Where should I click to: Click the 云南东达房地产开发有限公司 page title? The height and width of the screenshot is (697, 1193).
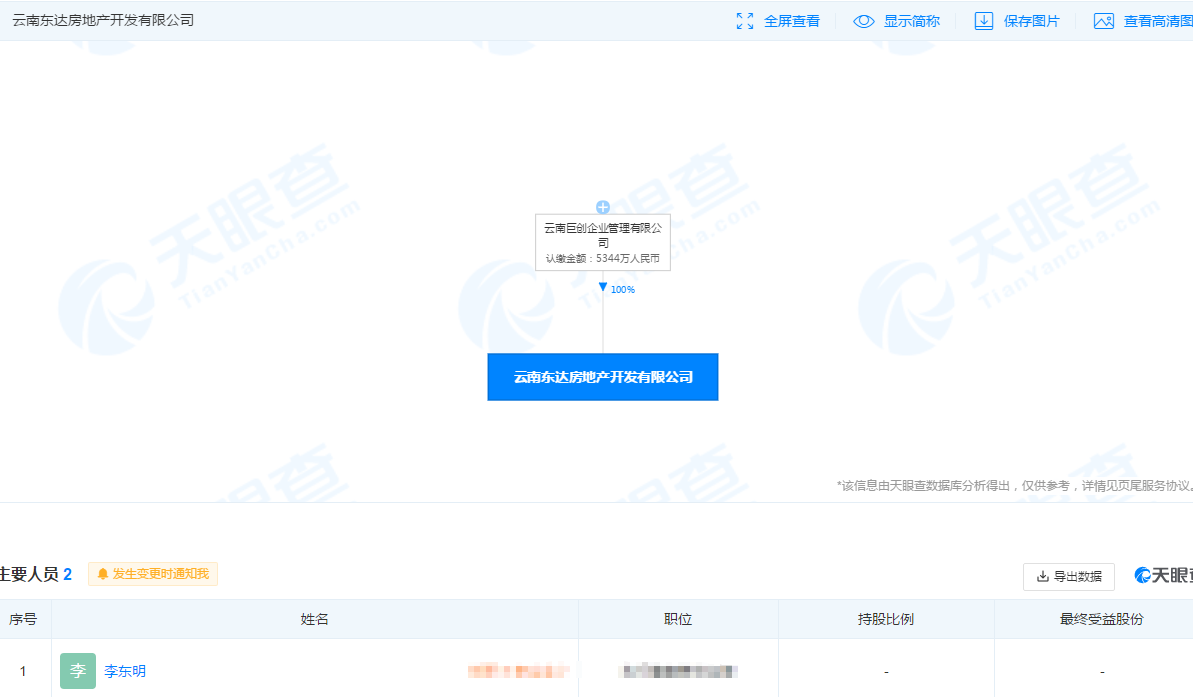point(103,21)
